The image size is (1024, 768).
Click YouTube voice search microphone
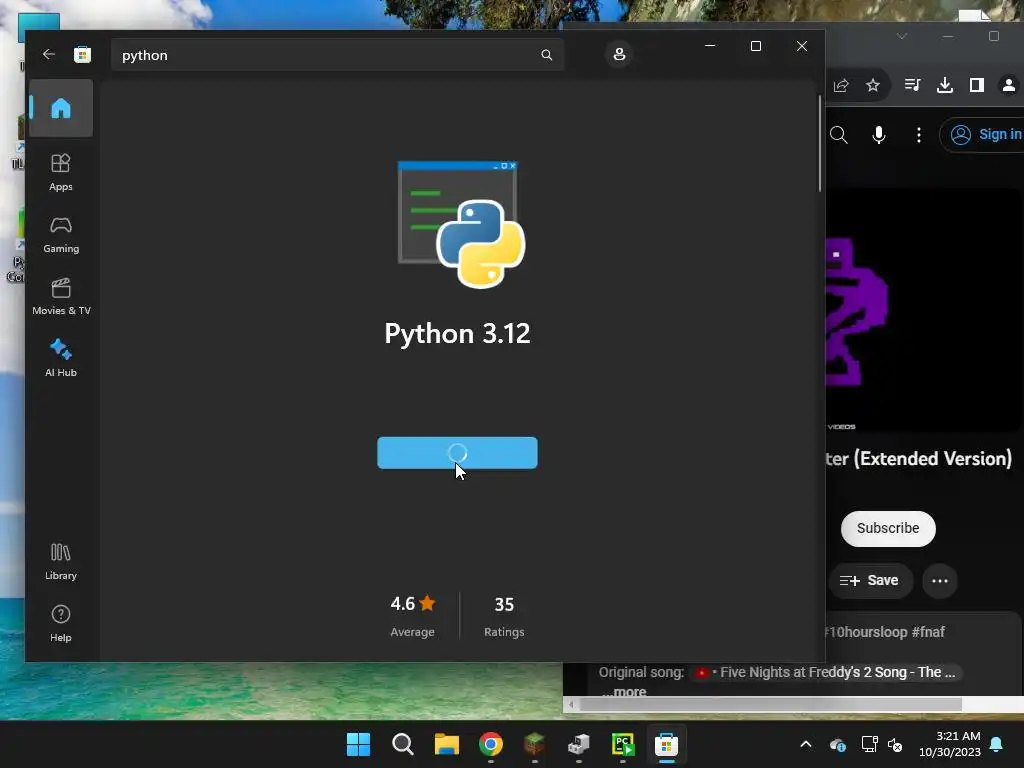(x=879, y=135)
